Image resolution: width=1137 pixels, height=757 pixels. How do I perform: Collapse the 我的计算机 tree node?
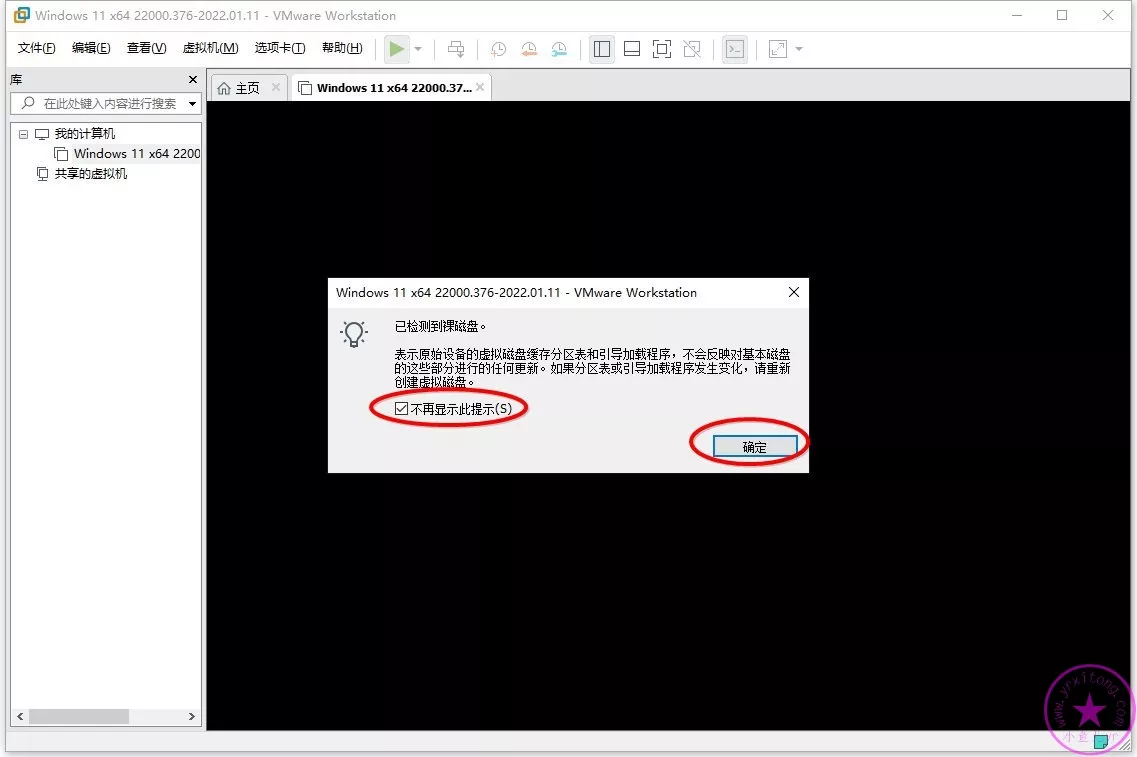(23, 134)
